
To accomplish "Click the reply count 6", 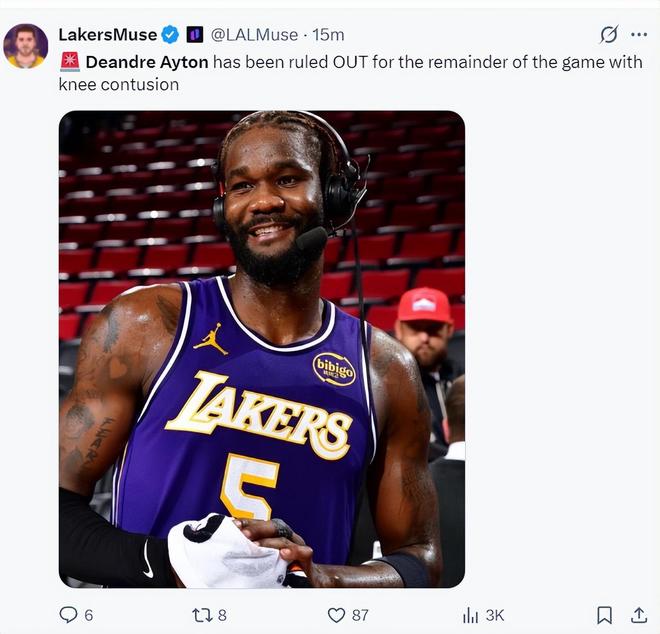I will 89,615.
